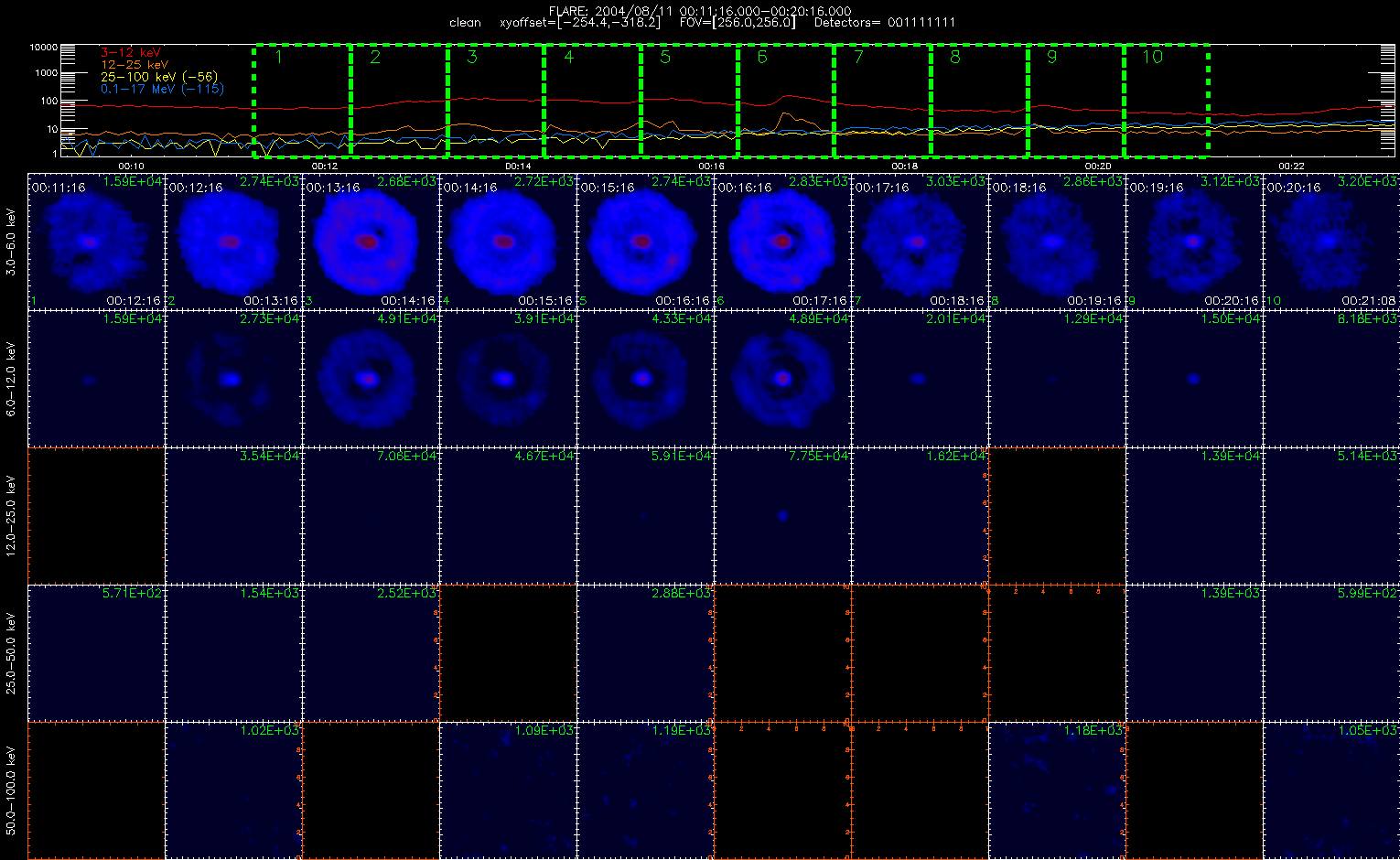Click the 1.02E+03 peak value
The width and height of the screenshot is (1400, 860).
pyautogui.click(x=269, y=730)
